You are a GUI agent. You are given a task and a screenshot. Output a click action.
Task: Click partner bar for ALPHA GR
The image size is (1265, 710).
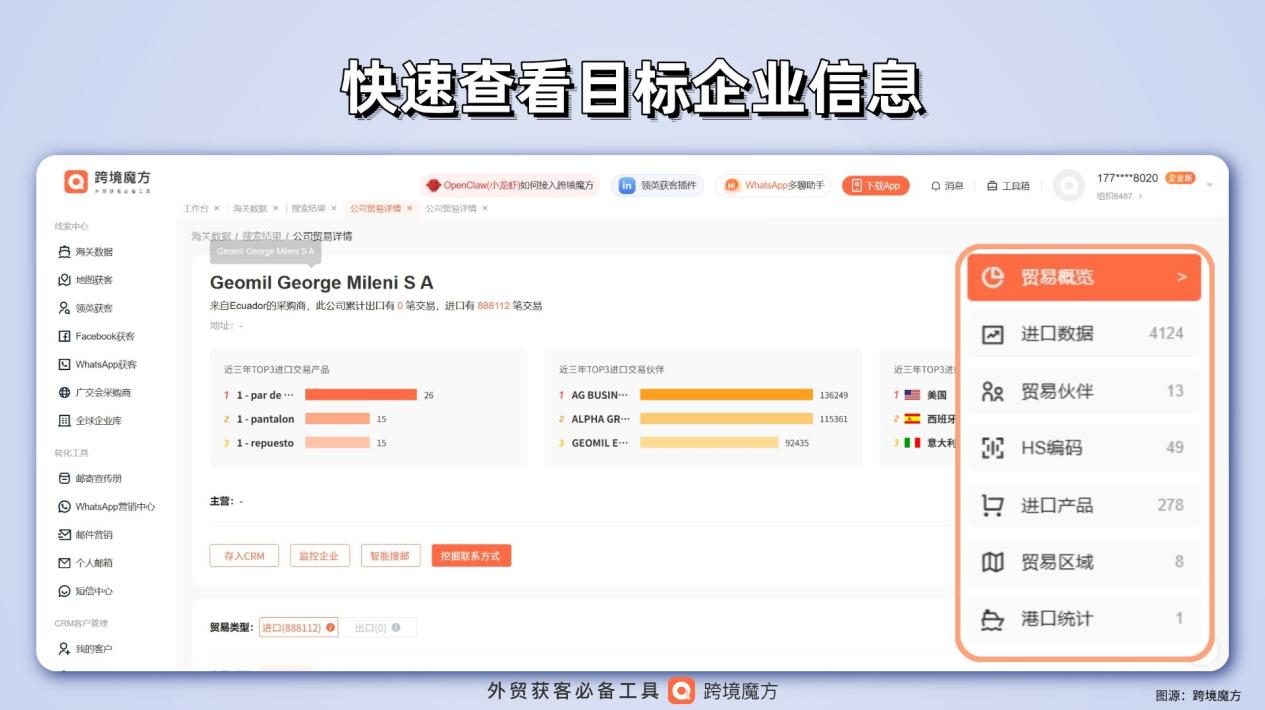pos(726,419)
